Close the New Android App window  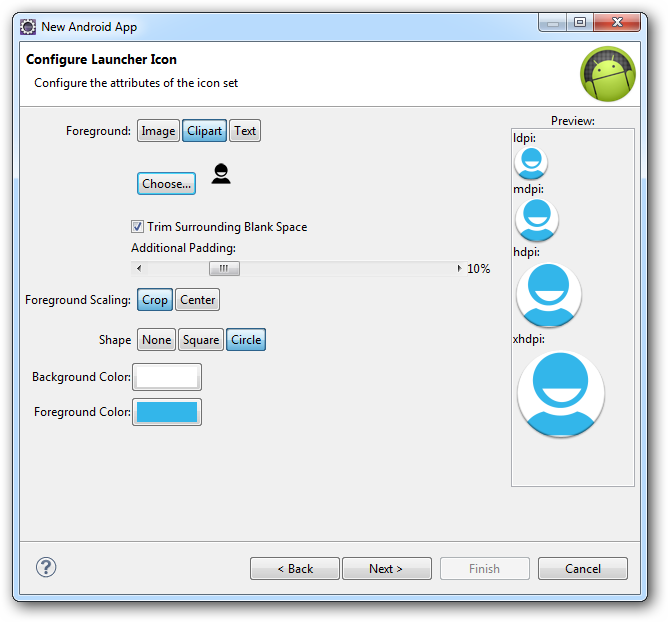617,22
